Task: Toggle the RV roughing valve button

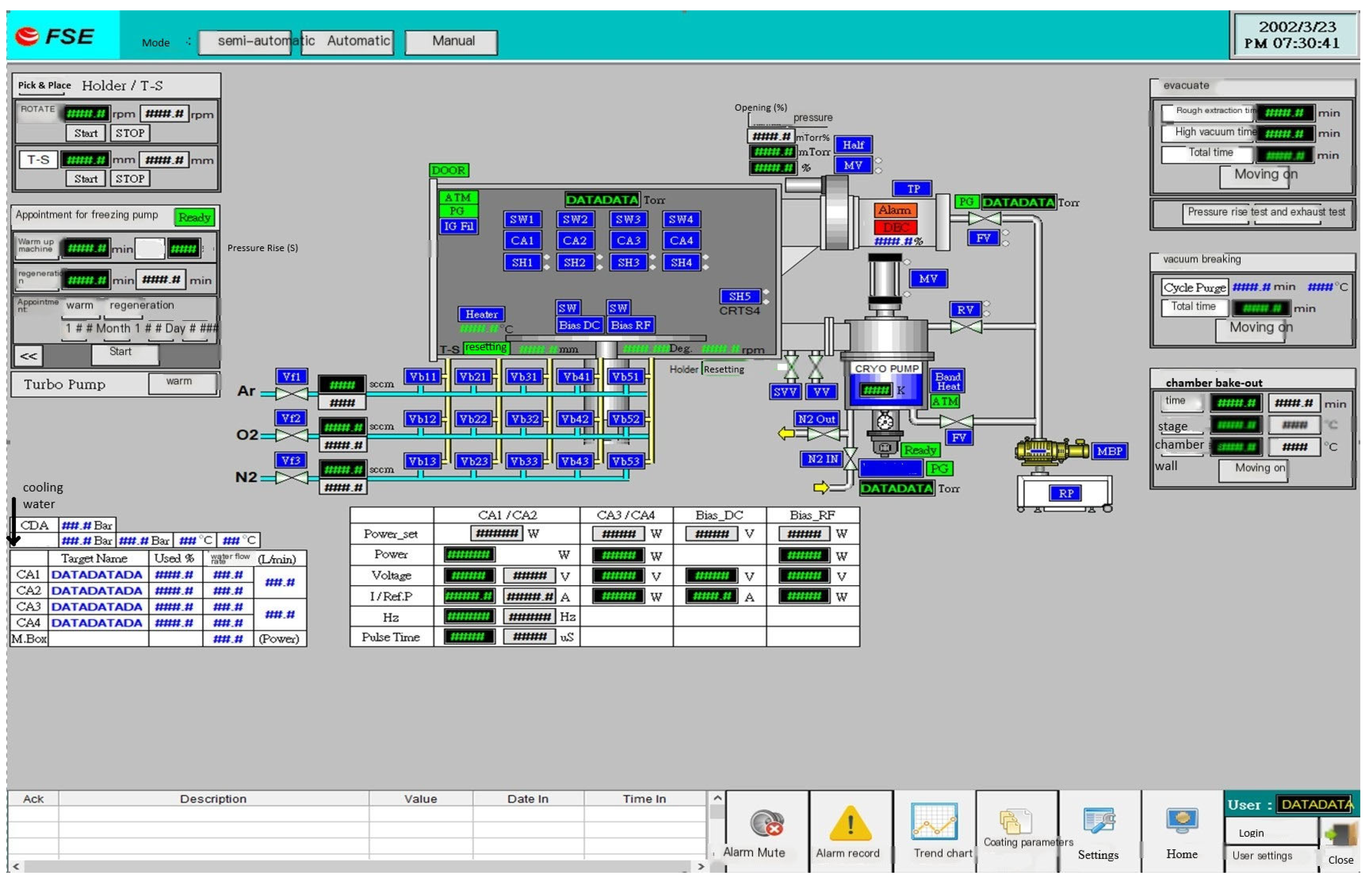Action: point(965,310)
